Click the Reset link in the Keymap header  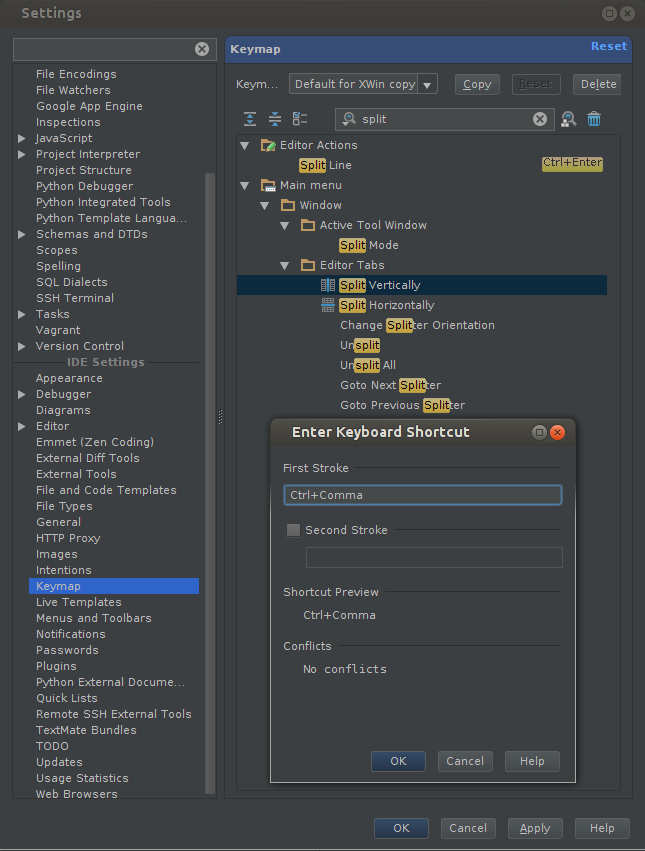[x=609, y=47]
